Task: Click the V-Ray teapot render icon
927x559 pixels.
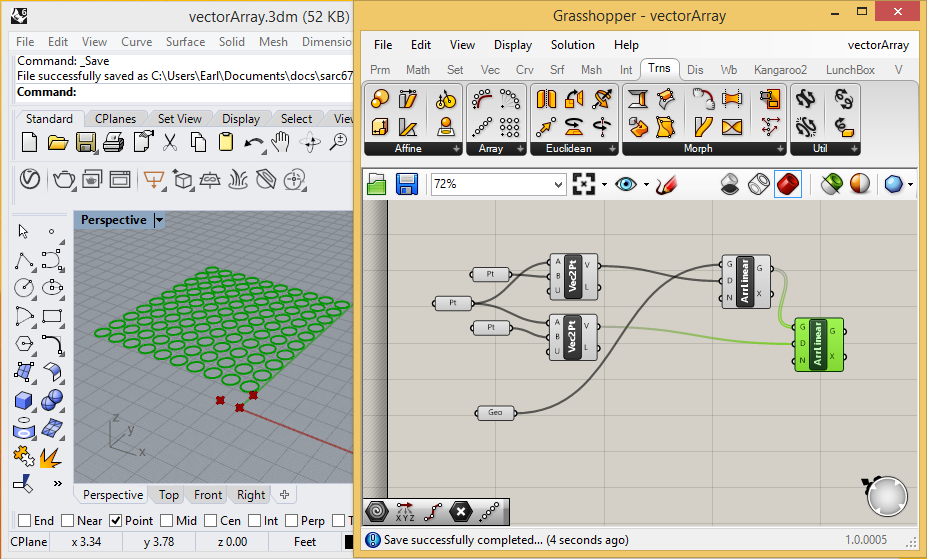Action: (x=65, y=180)
